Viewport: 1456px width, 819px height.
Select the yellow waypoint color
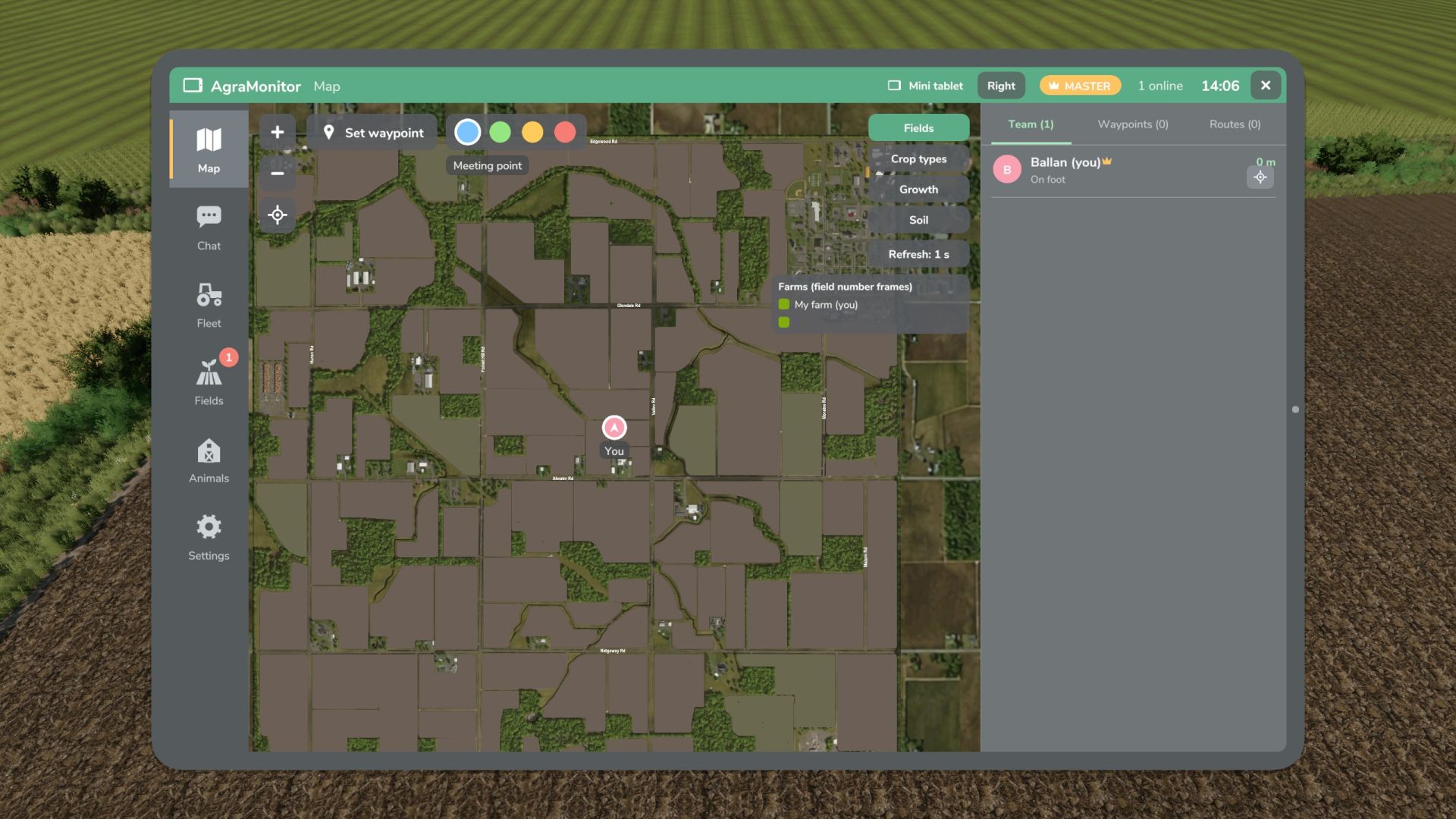[x=532, y=132]
